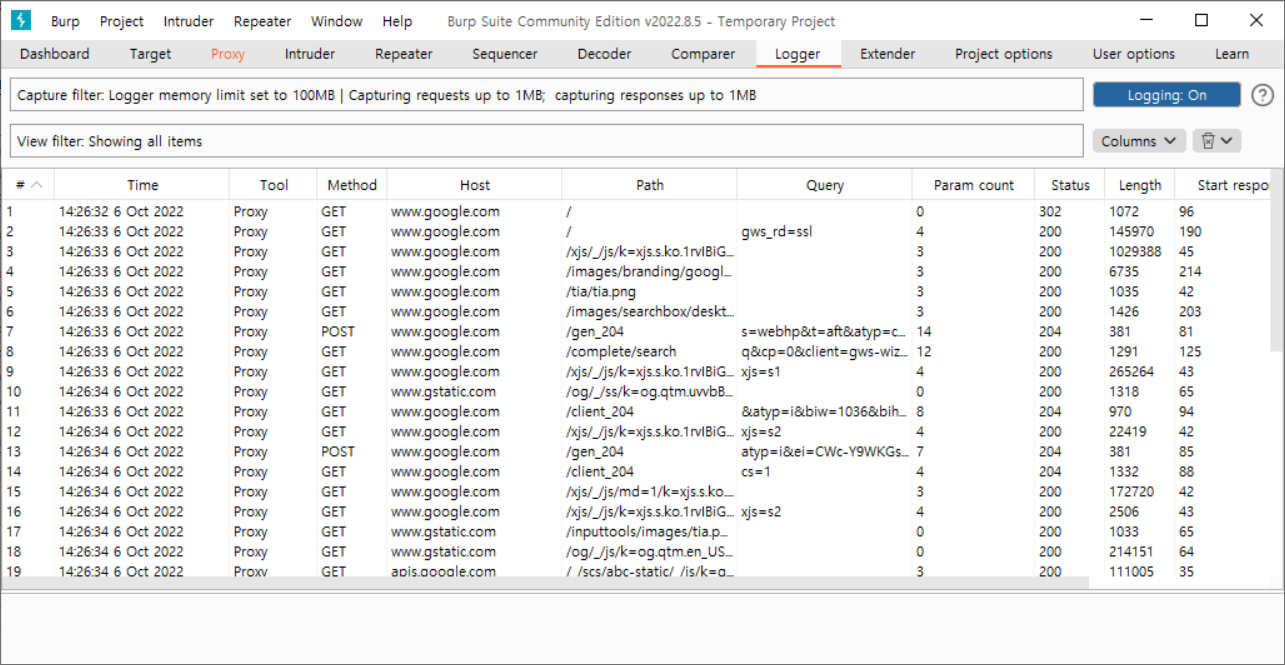Select the row with status 302
The height and width of the screenshot is (665, 1285).
[x=636, y=211]
